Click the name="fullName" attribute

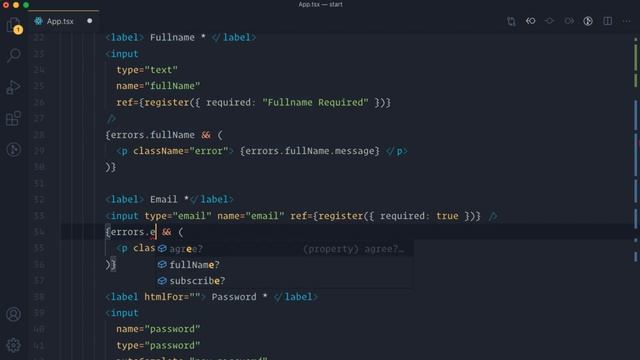(x=158, y=86)
